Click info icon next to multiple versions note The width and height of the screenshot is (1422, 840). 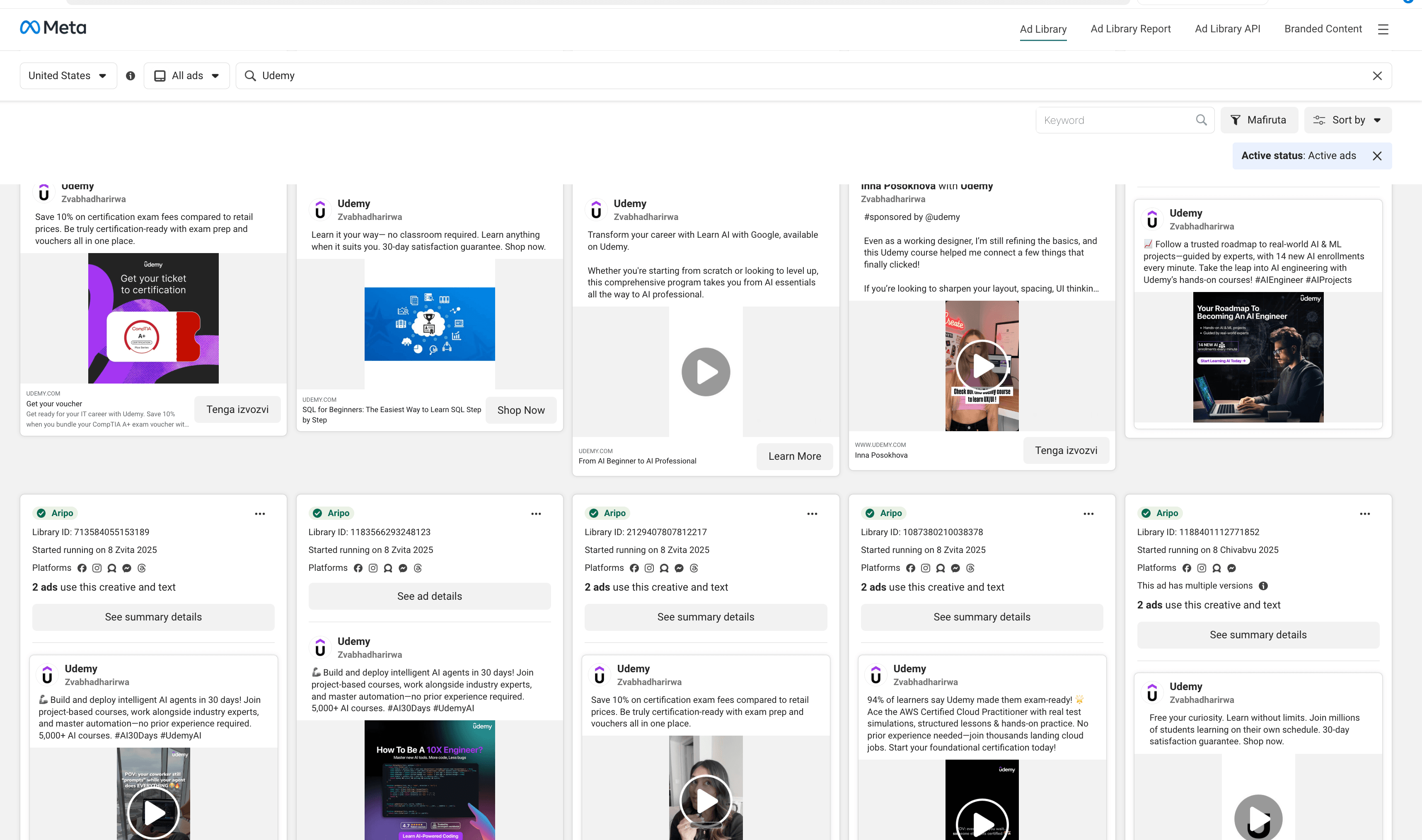[1263, 586]
